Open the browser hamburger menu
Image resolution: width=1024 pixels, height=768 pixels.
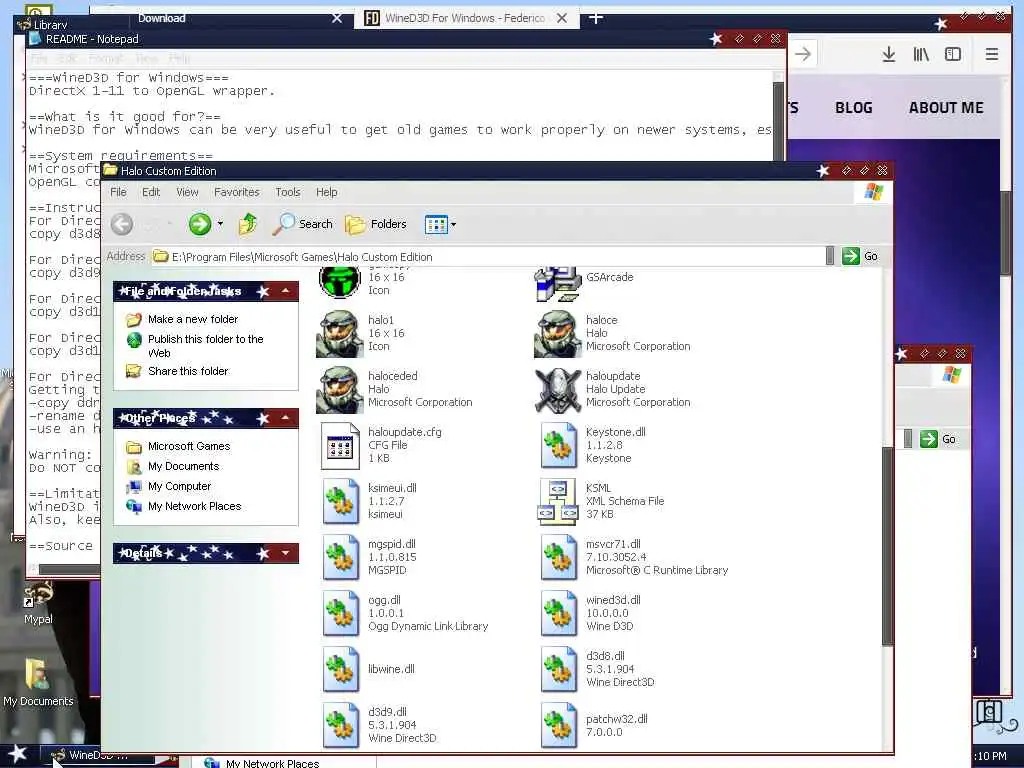click(992, 54)
